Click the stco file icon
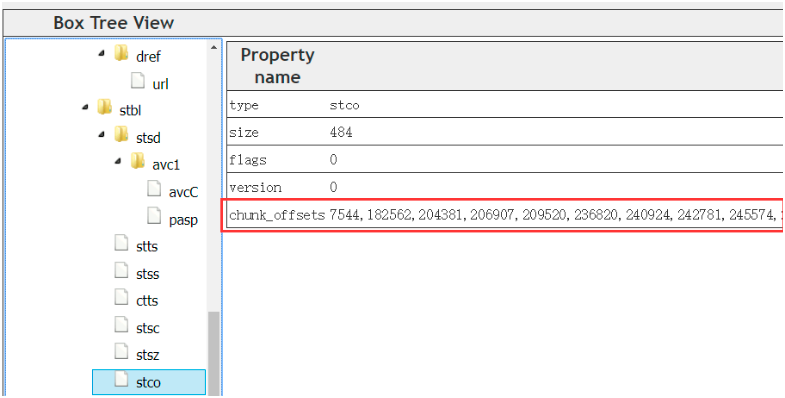 [121, 379]
